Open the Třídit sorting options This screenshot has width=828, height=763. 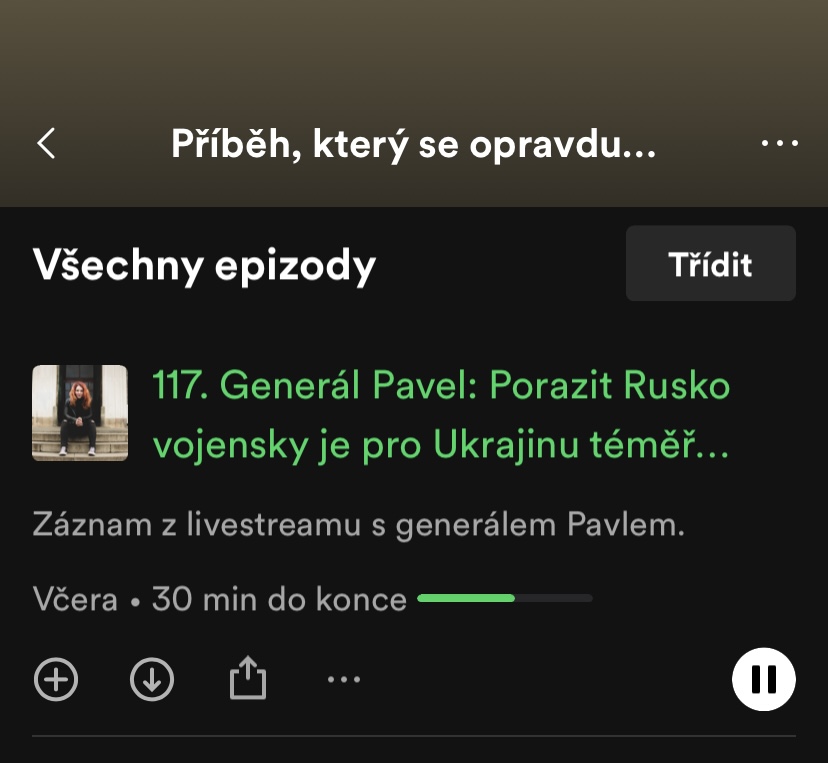tap(711, 263)
